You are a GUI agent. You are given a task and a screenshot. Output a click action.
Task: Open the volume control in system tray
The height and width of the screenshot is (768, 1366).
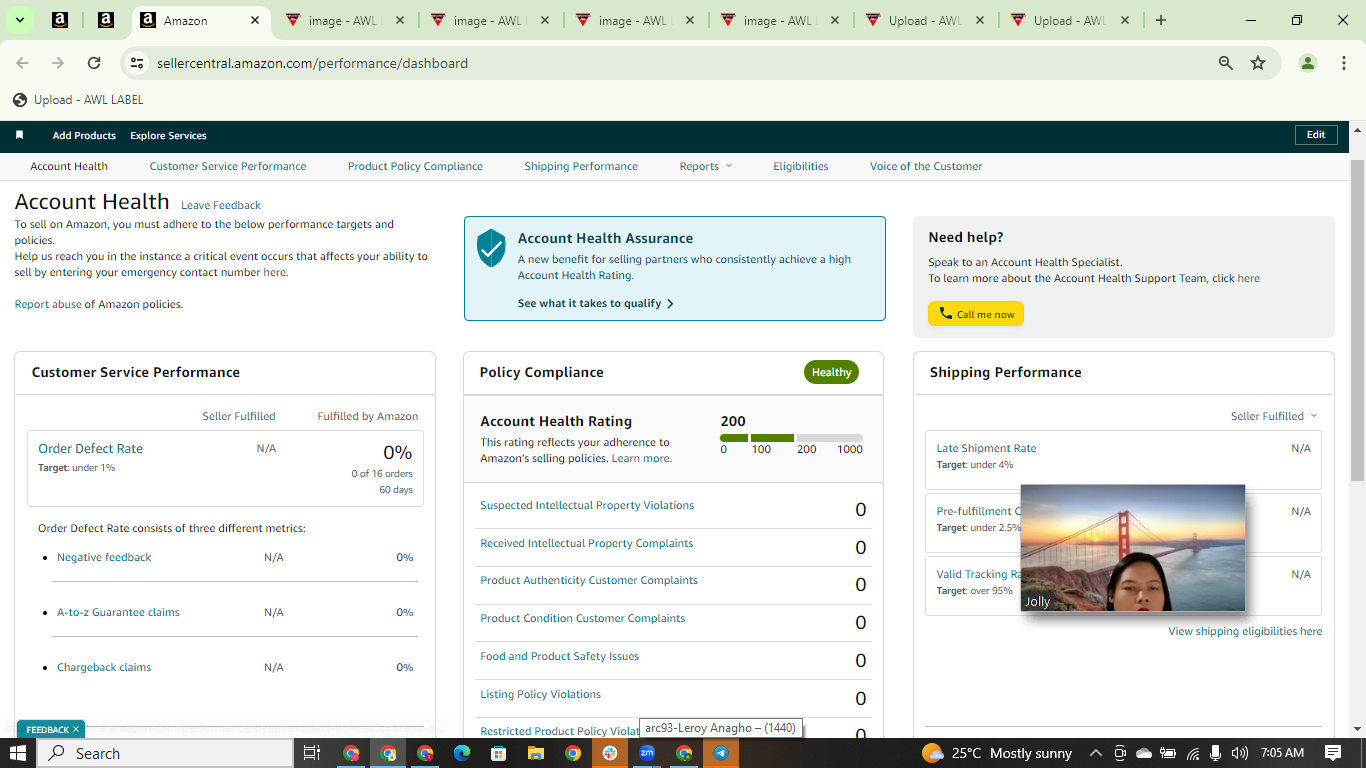pyautogui.click(x=1240, y=753)
